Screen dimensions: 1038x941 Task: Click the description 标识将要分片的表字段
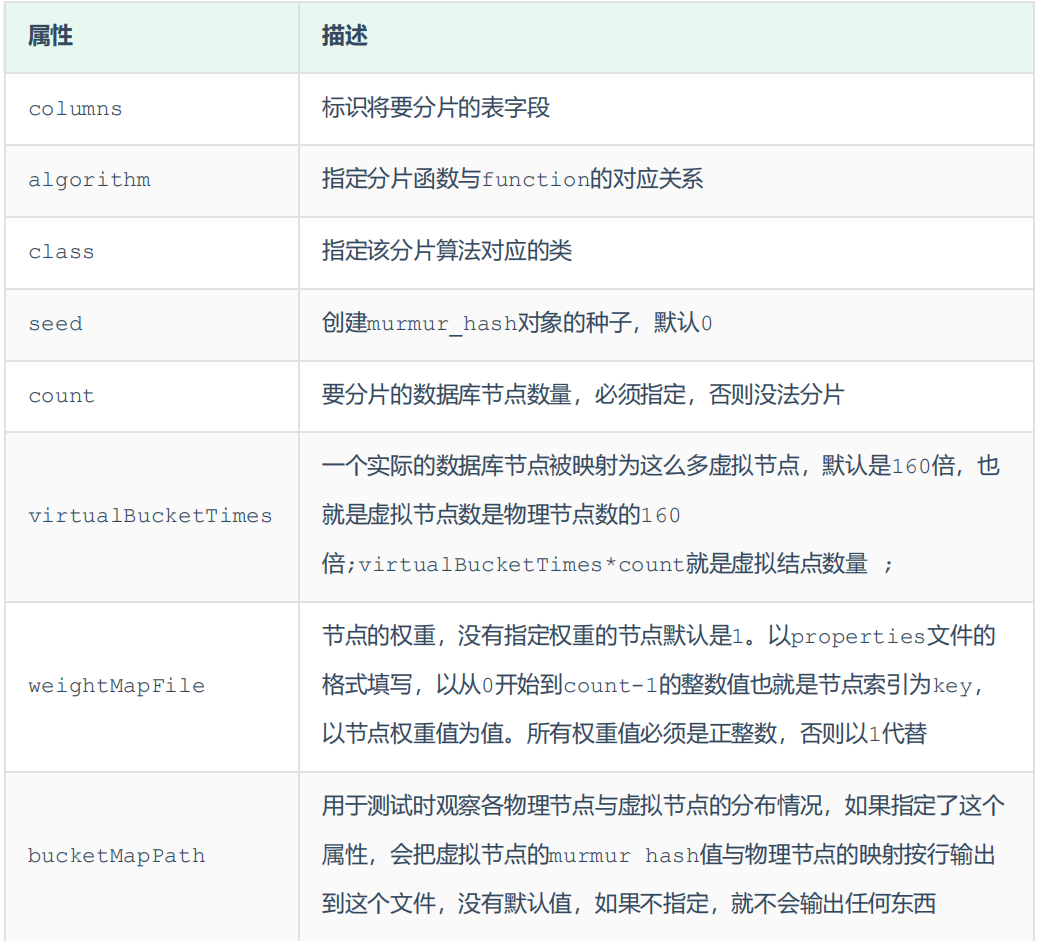(436, 108)
